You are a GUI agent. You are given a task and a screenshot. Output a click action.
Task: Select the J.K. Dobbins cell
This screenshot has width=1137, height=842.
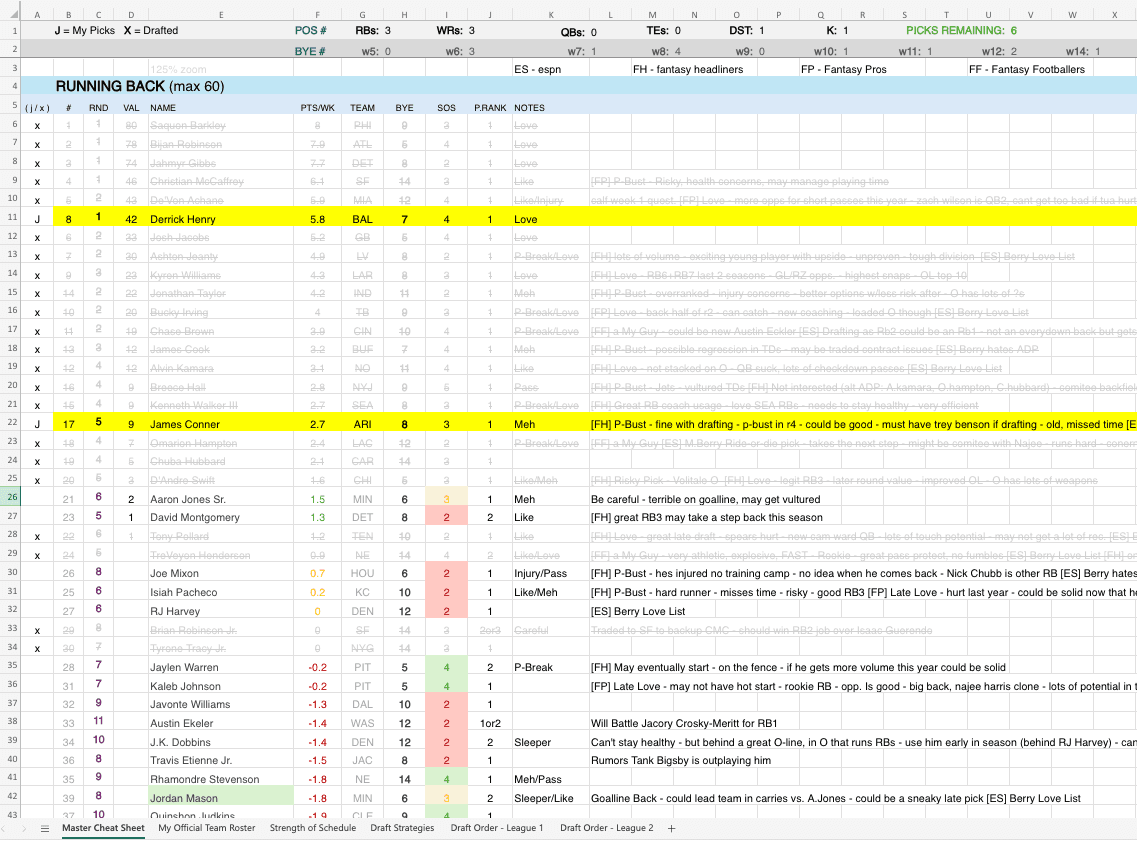[220, 742]
